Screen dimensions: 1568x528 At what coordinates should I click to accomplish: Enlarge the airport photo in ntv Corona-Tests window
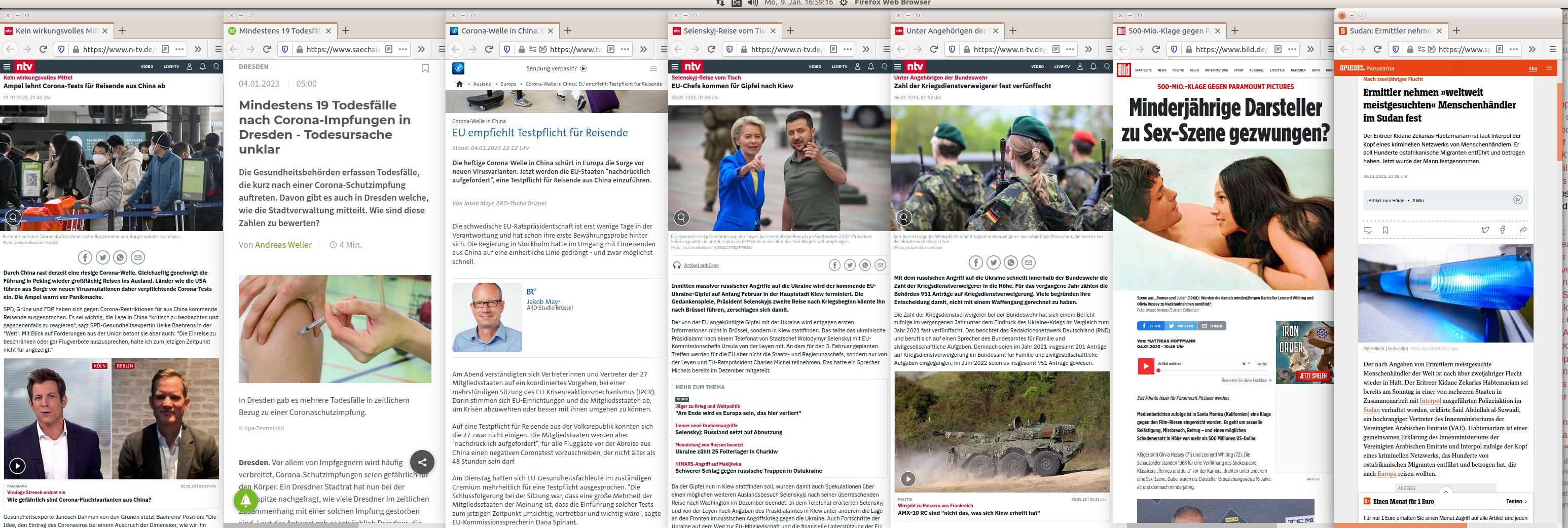[13, 217]
